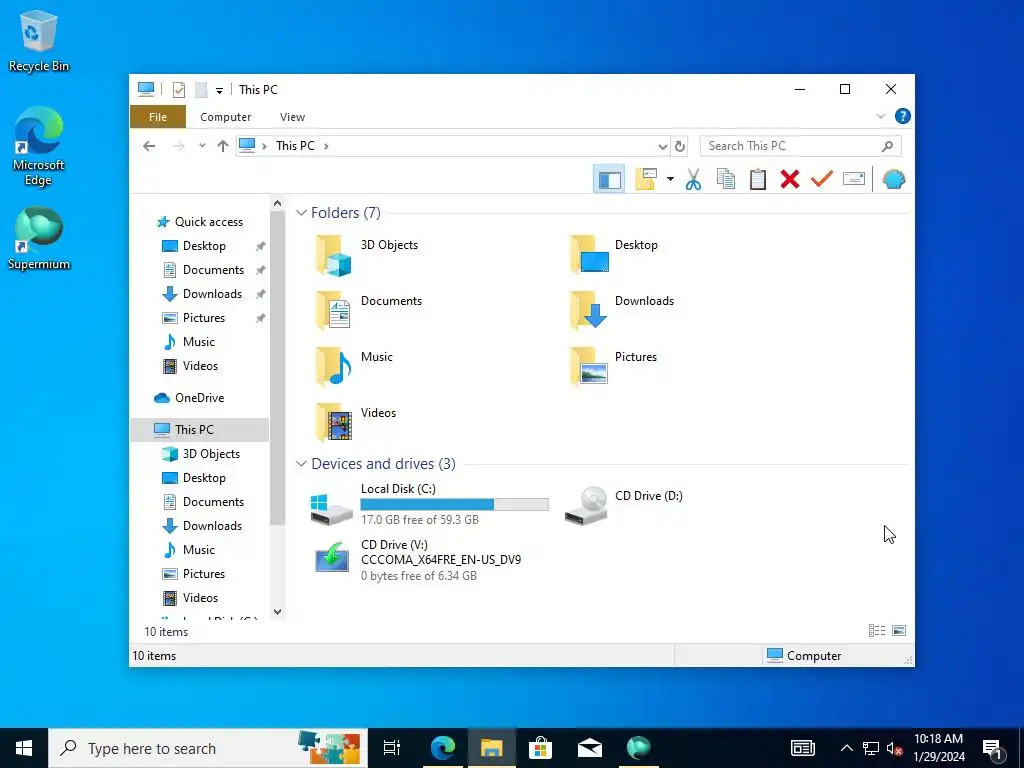Image resolution: width=1024 pixels, height=768 pixels.
Task: Select 3D Objects under This PC tree
Action: click(201, 454)
